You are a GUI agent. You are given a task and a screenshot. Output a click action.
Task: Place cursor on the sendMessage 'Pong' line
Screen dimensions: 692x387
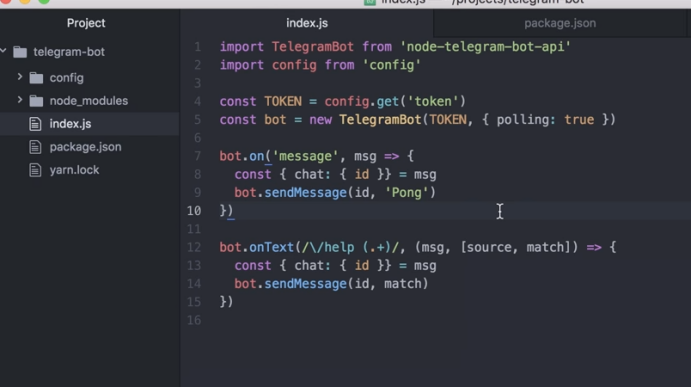[x=335, y=193]
